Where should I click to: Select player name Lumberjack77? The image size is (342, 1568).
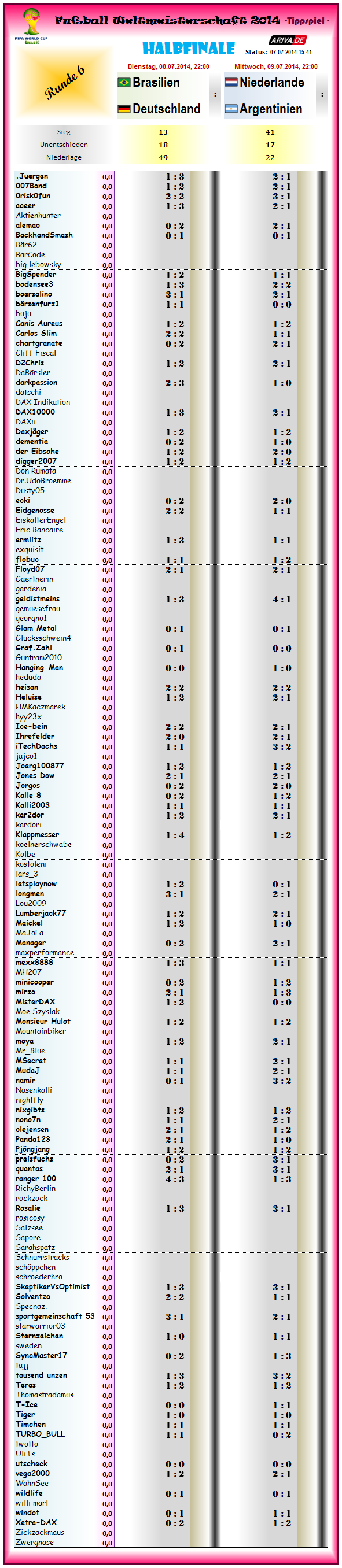point(41,914)
